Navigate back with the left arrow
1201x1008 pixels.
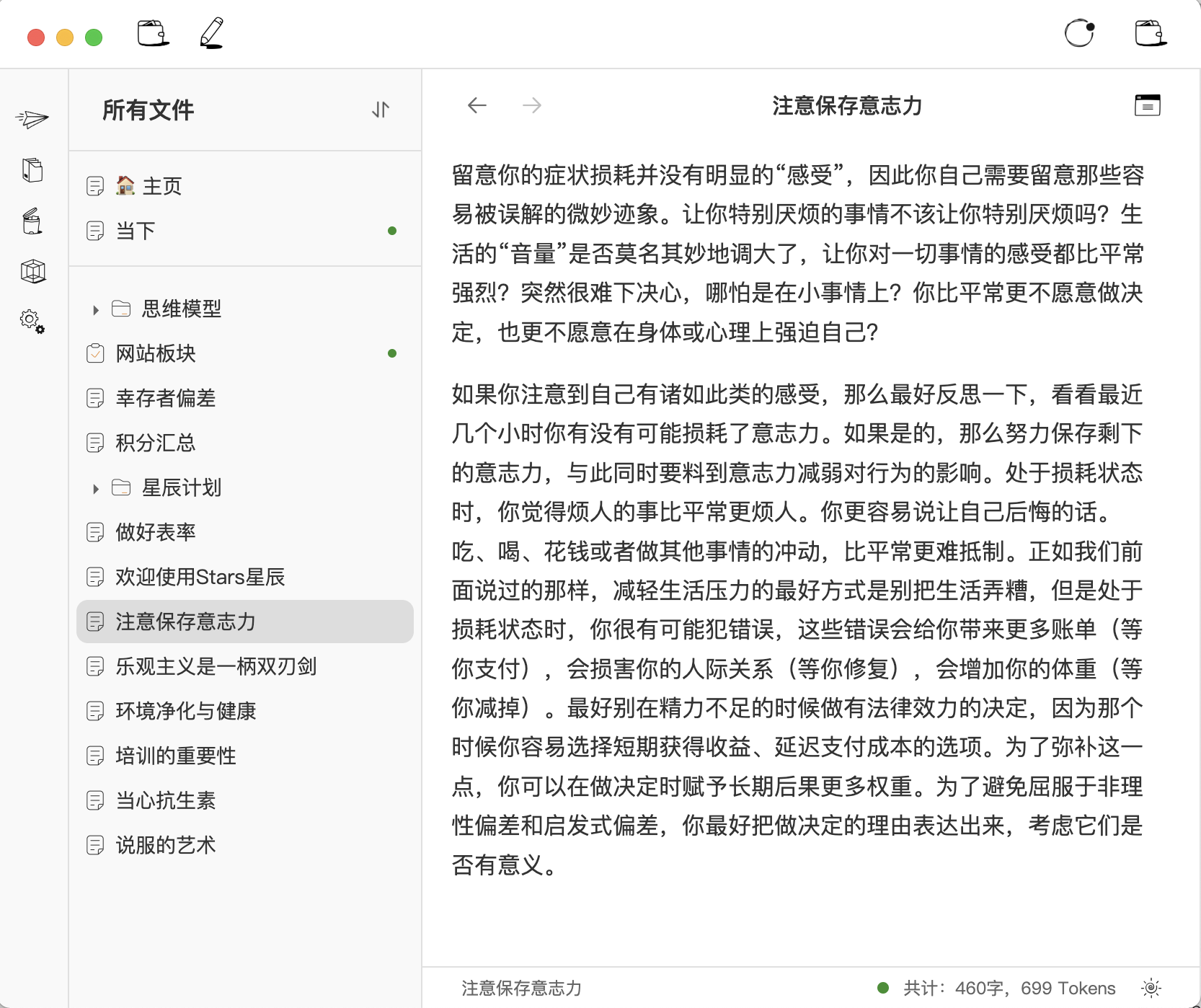pyautogui.click(x=477, y=106)
